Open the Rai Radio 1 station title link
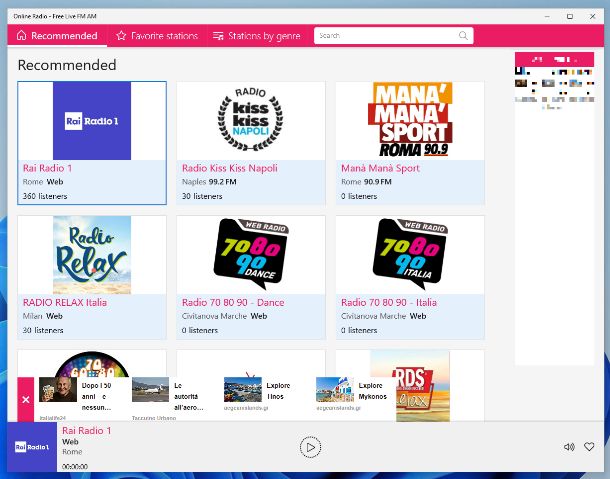 coord(47,168)
